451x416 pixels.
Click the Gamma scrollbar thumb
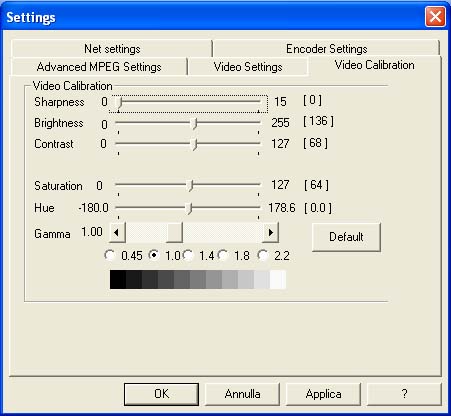(174, 232)
